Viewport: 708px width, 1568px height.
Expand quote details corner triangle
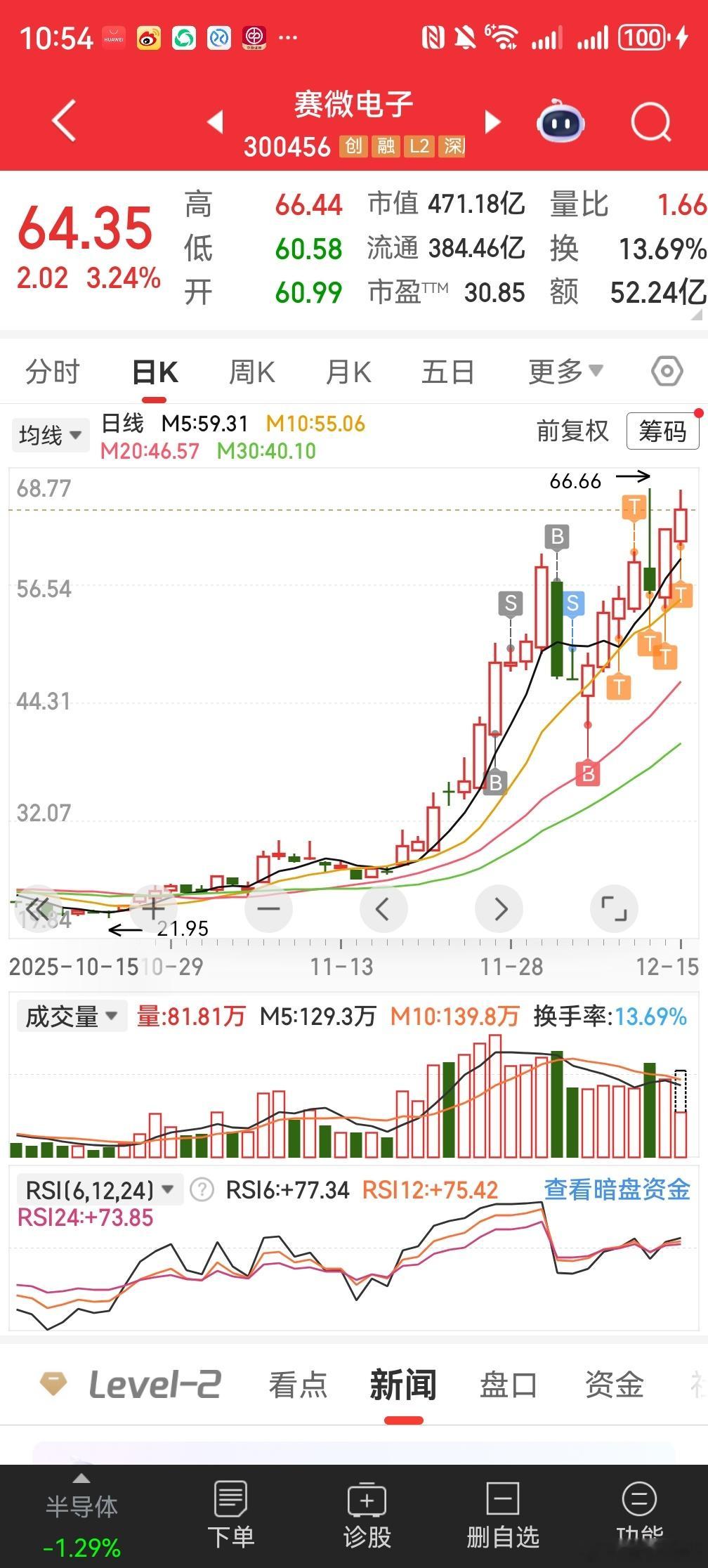[695, 314]
